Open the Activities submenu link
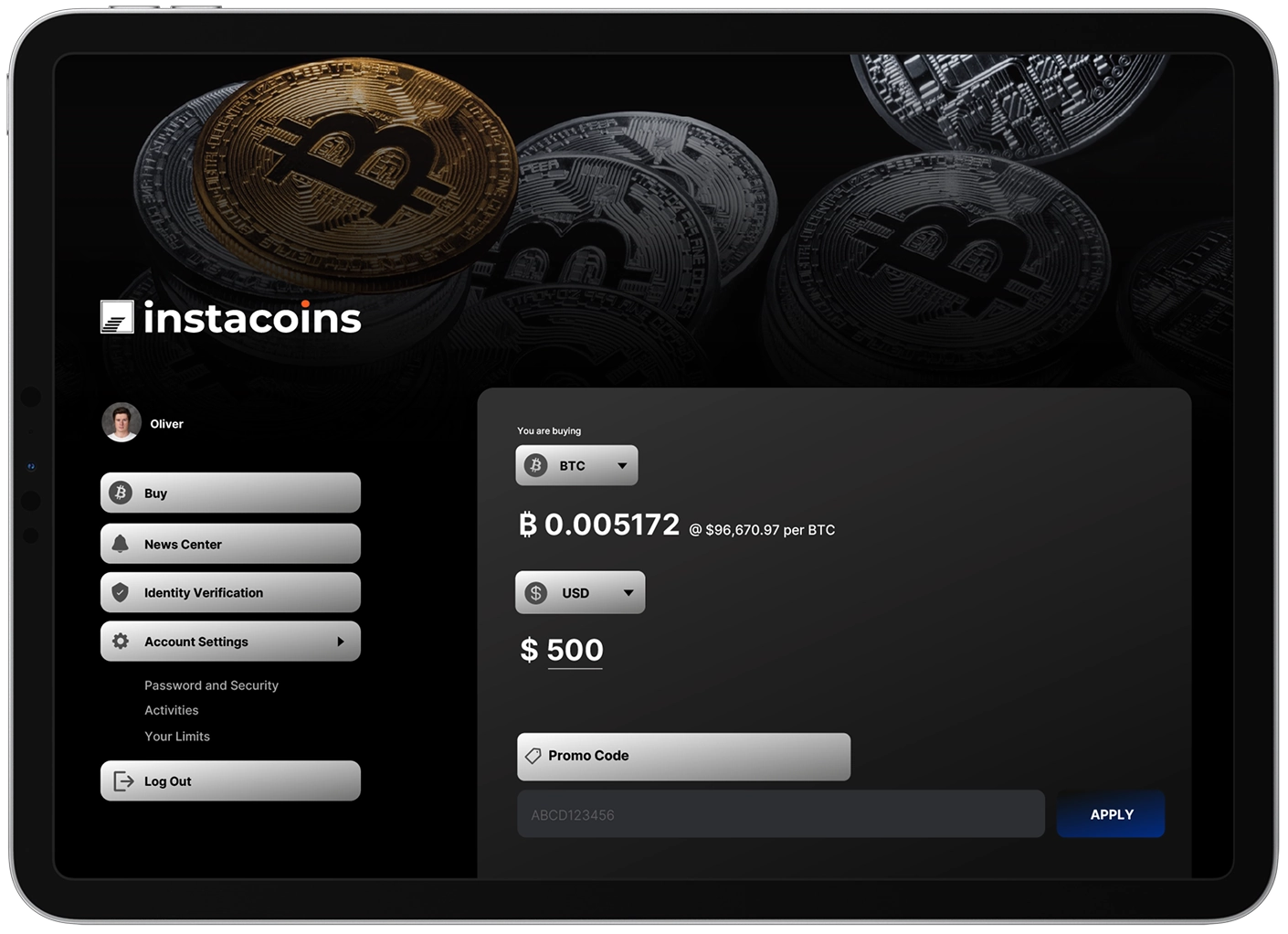The width and height of the screenshot is (1288, 934). (x=172, y=710)
